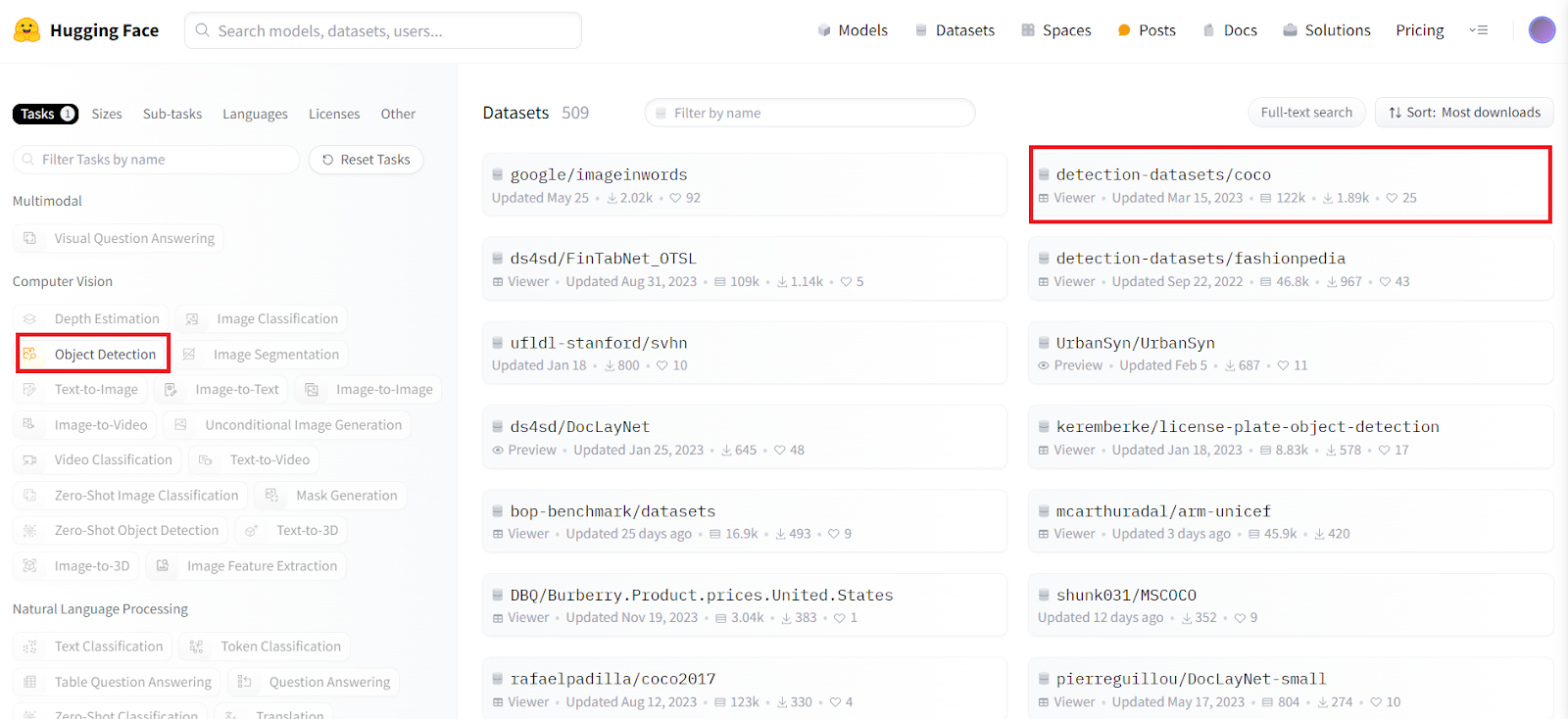Toggle the Image Segmentation task filter
The image size is (1568, 719).
click(x=261, y=354)
